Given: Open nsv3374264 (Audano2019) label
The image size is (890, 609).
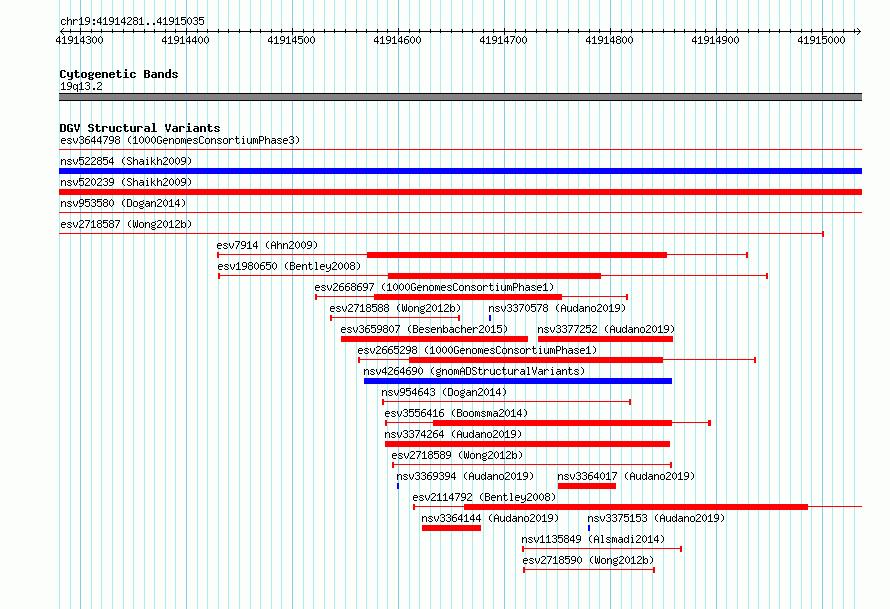Looking at the screenshot, I should tap(453, 434).
